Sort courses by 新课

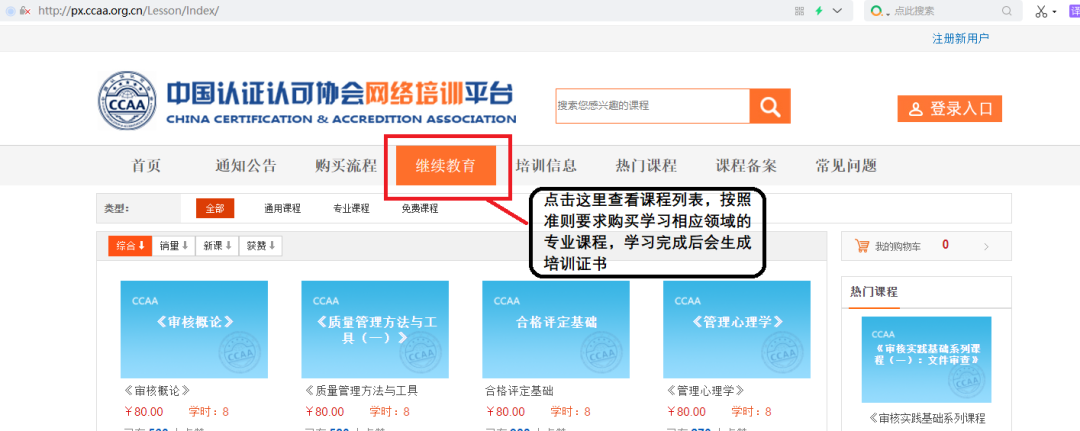pos(217,246)
